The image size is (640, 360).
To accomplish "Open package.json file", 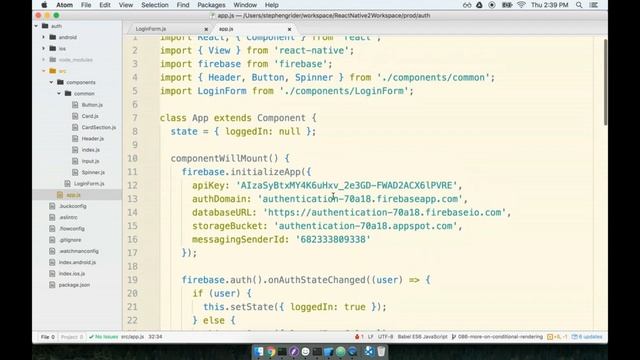I will coord(74,285).
